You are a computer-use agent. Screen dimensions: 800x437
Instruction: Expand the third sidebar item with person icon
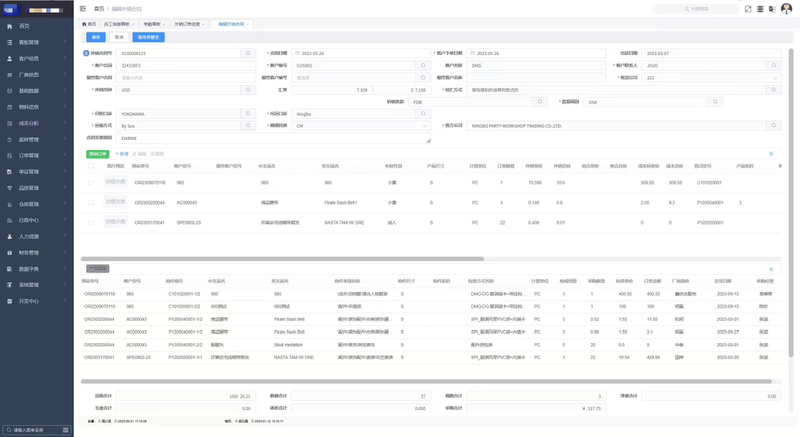pos(37,59)
